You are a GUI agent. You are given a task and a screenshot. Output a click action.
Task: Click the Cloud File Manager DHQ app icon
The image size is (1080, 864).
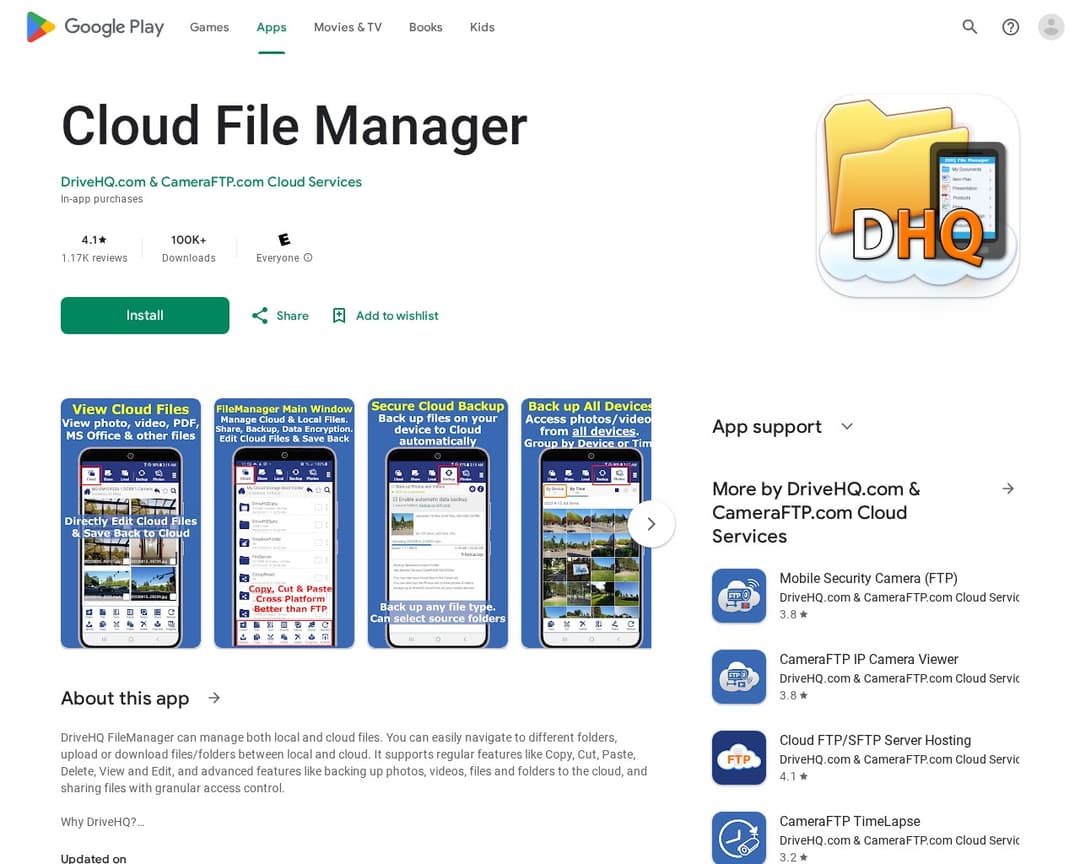(x=917, y=196)
